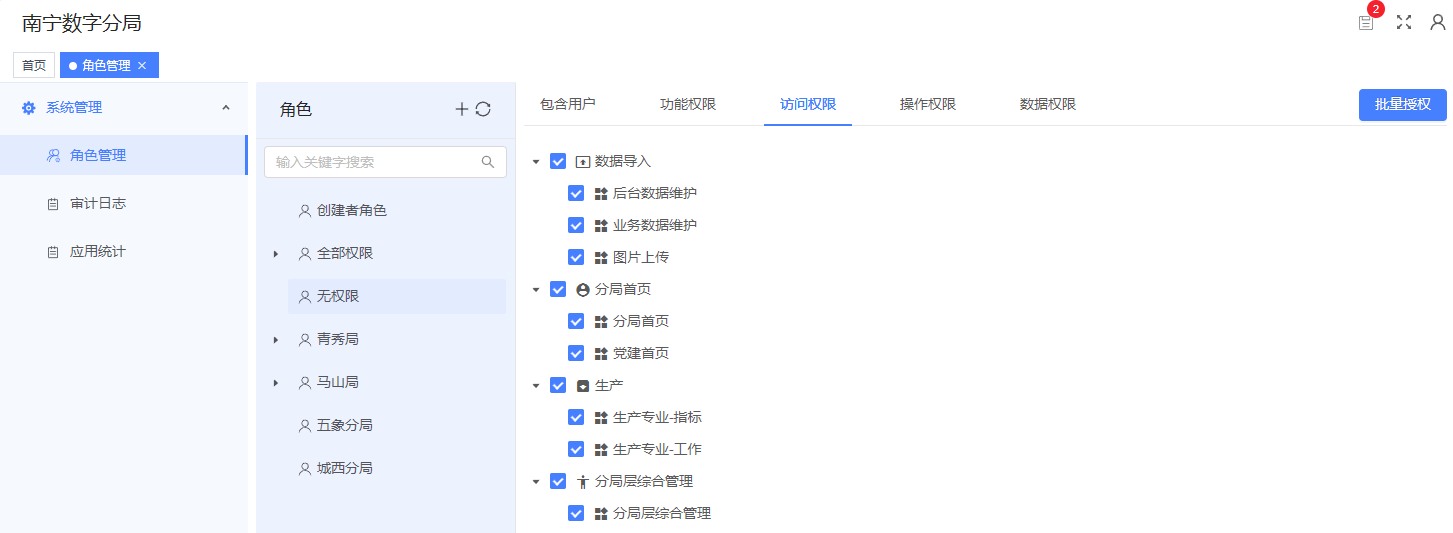Toggle the 生产专业-指标 checkbox
This screenshot has width=1453, height=533.
pos(576,417)
